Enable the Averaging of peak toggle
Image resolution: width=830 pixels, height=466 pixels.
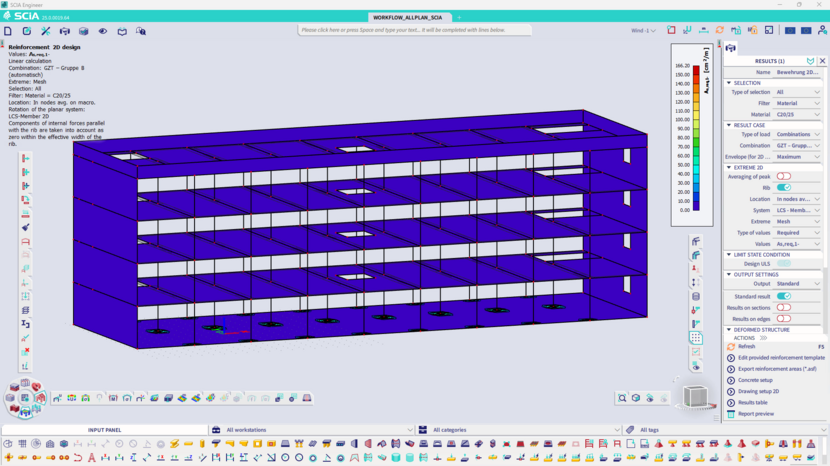[784, 176]
